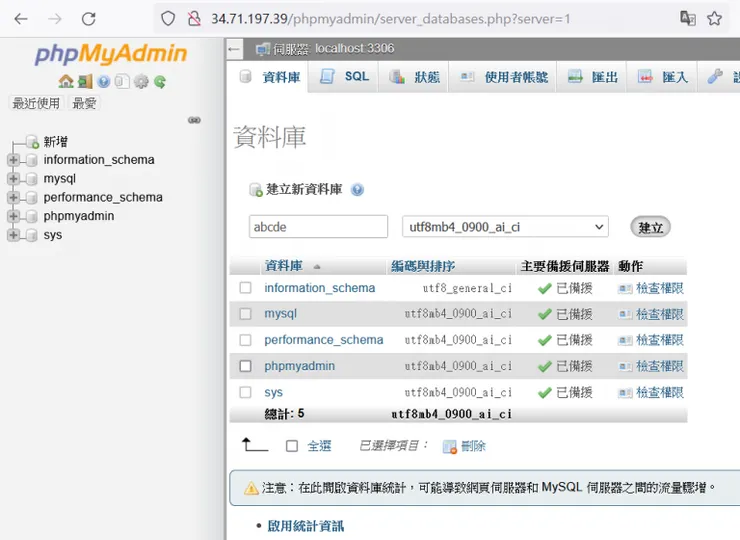Screen dimensions: 740x540
Task: Click the browser address bar URL
Action: [390, 19]
